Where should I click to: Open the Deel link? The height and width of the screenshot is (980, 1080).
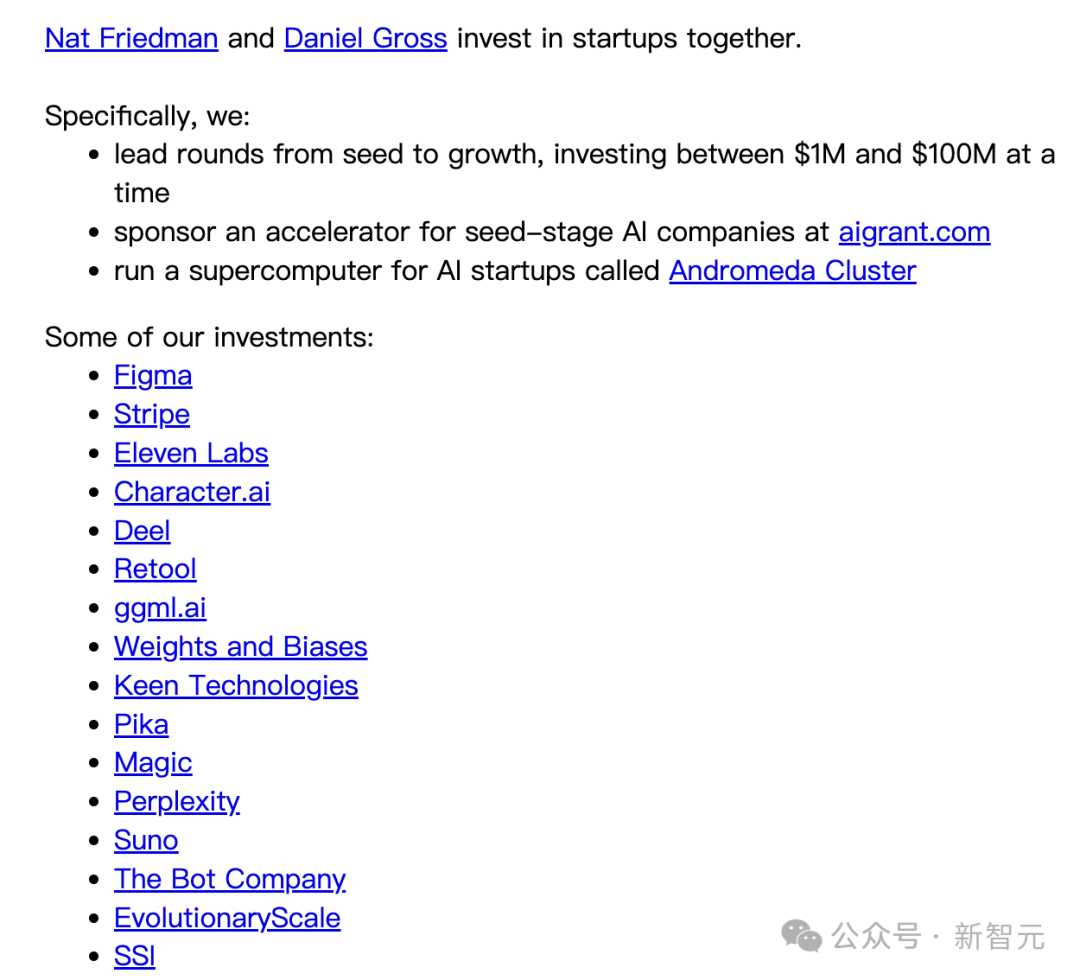point(142,531)
